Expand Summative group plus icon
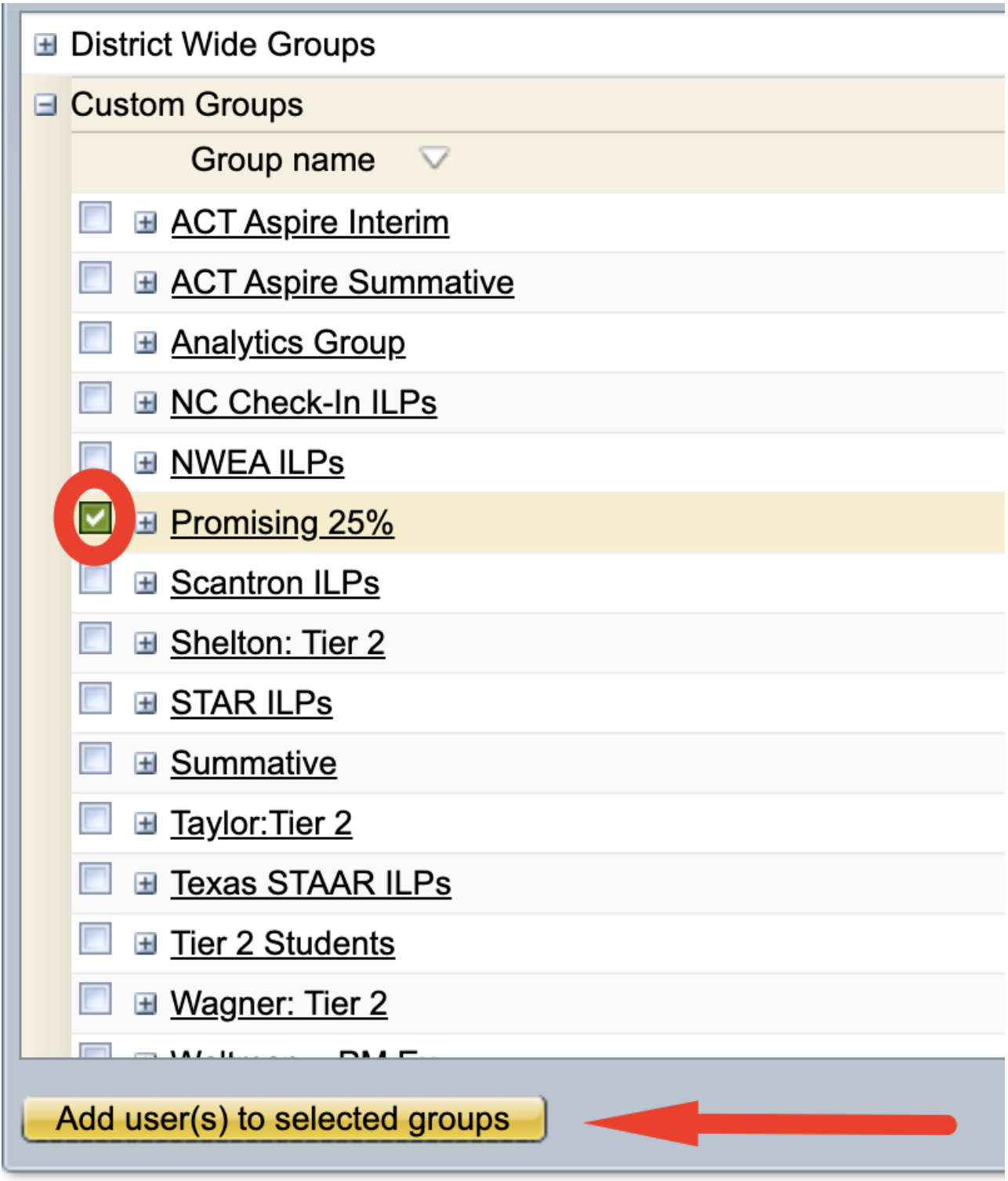The width and height of the screenshot is (1008, 1181). click(146, 763)
